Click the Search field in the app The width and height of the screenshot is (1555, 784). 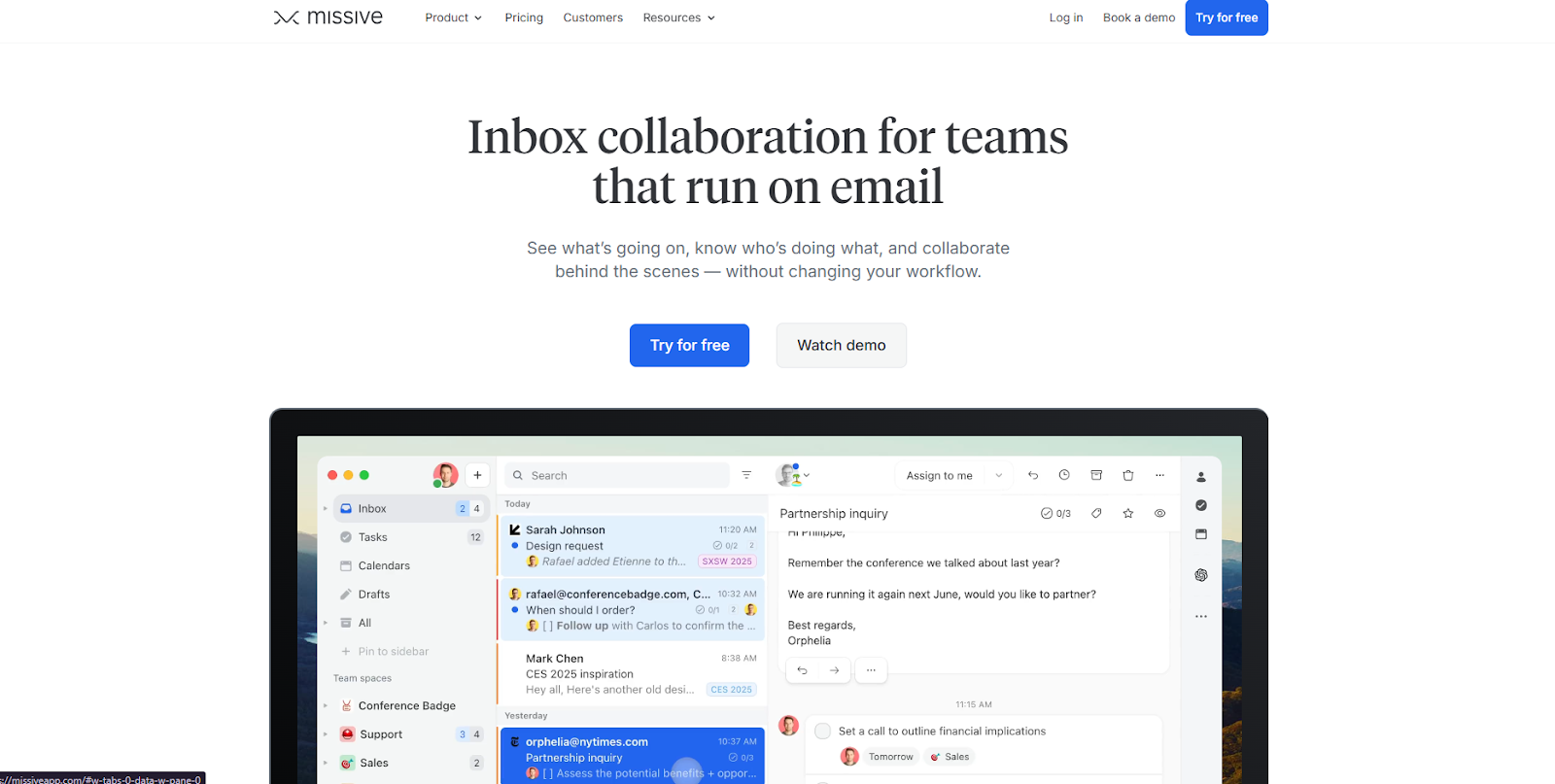616,475
